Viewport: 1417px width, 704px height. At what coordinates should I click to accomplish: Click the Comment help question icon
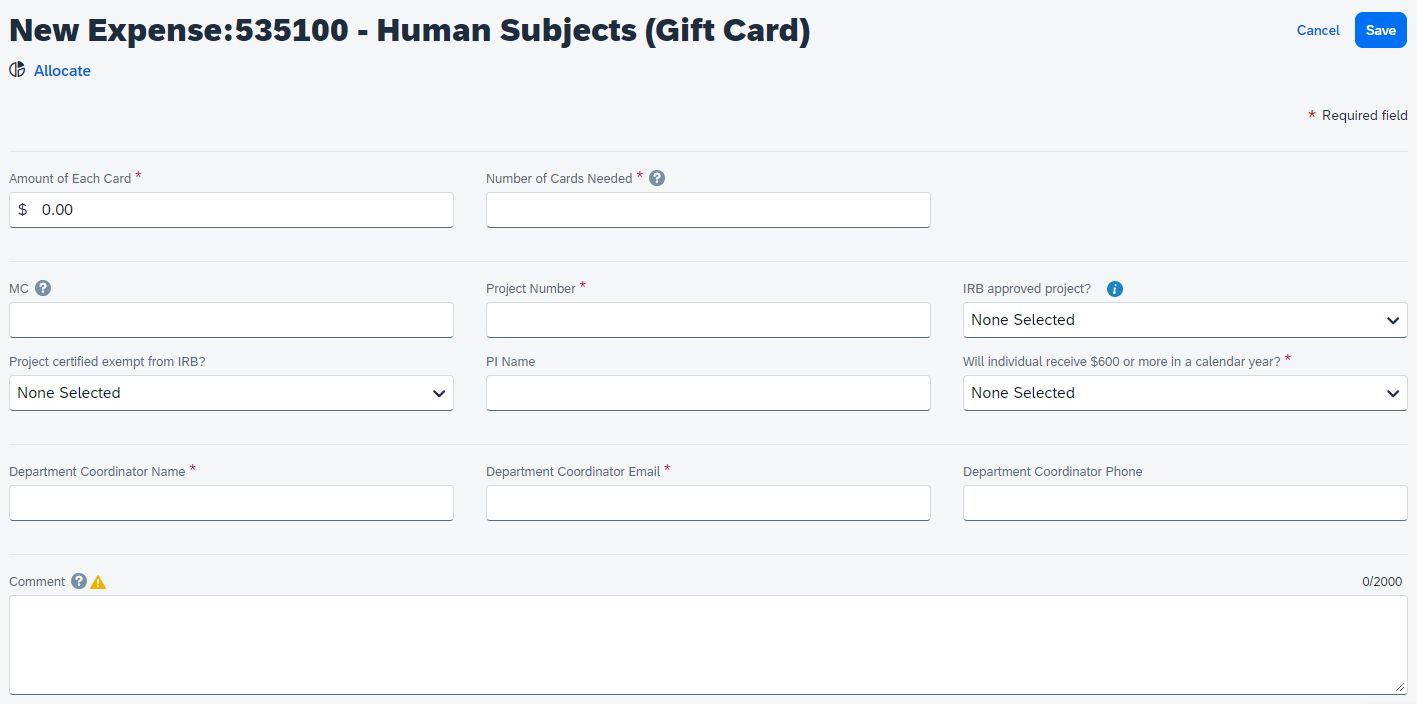[79, 581]
